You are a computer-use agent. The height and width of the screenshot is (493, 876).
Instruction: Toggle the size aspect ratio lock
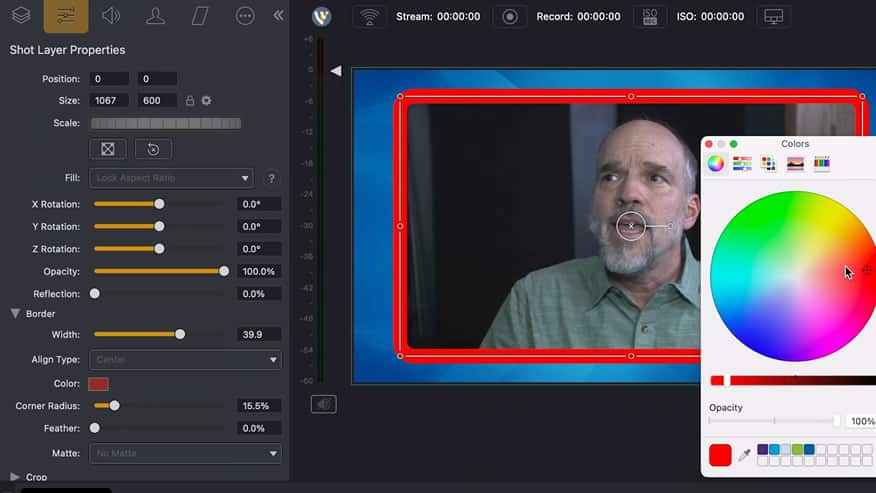tap(190, 101)
